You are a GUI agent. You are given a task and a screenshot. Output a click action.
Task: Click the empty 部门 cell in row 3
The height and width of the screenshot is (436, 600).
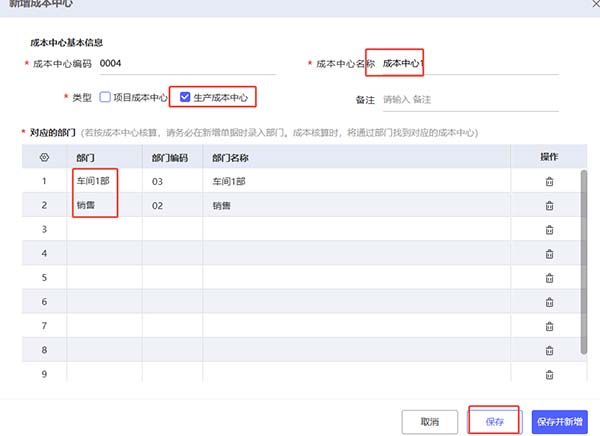pyautogui.click(x=104, y=229)
